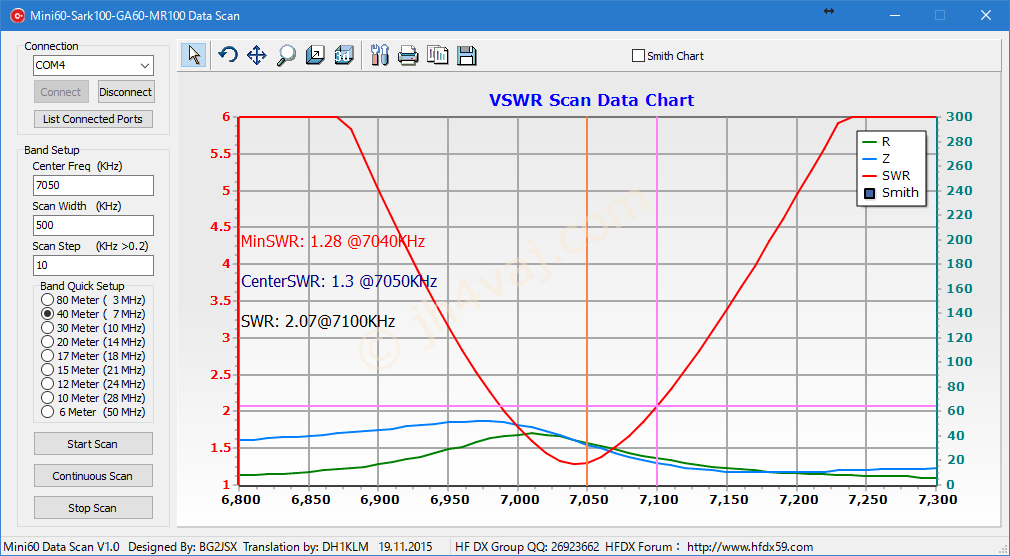This screenshot has width=1010, height=556.
Task: Click the chart depth tool icon
Action: (315, 55)
